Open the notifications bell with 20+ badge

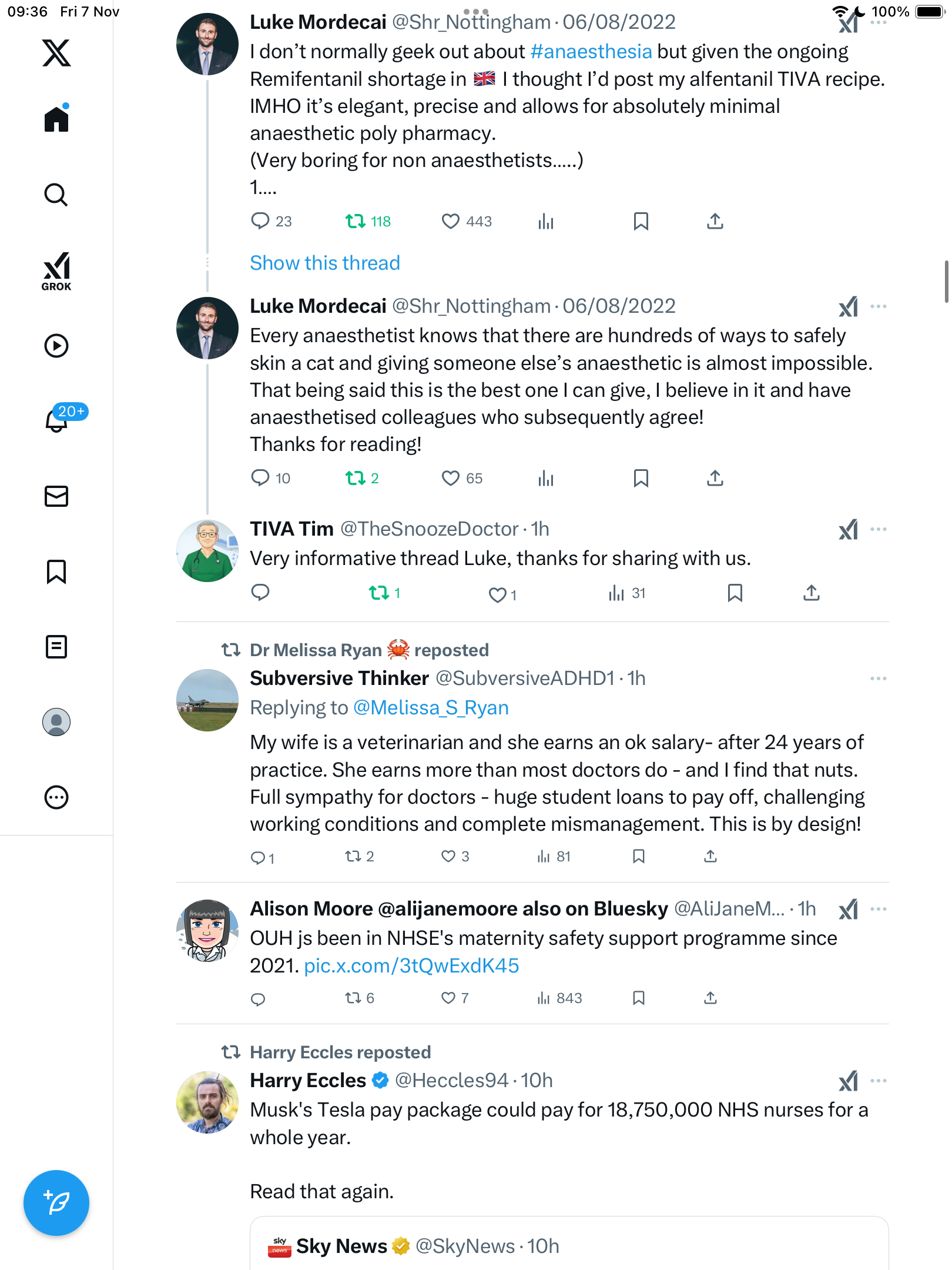56,420
